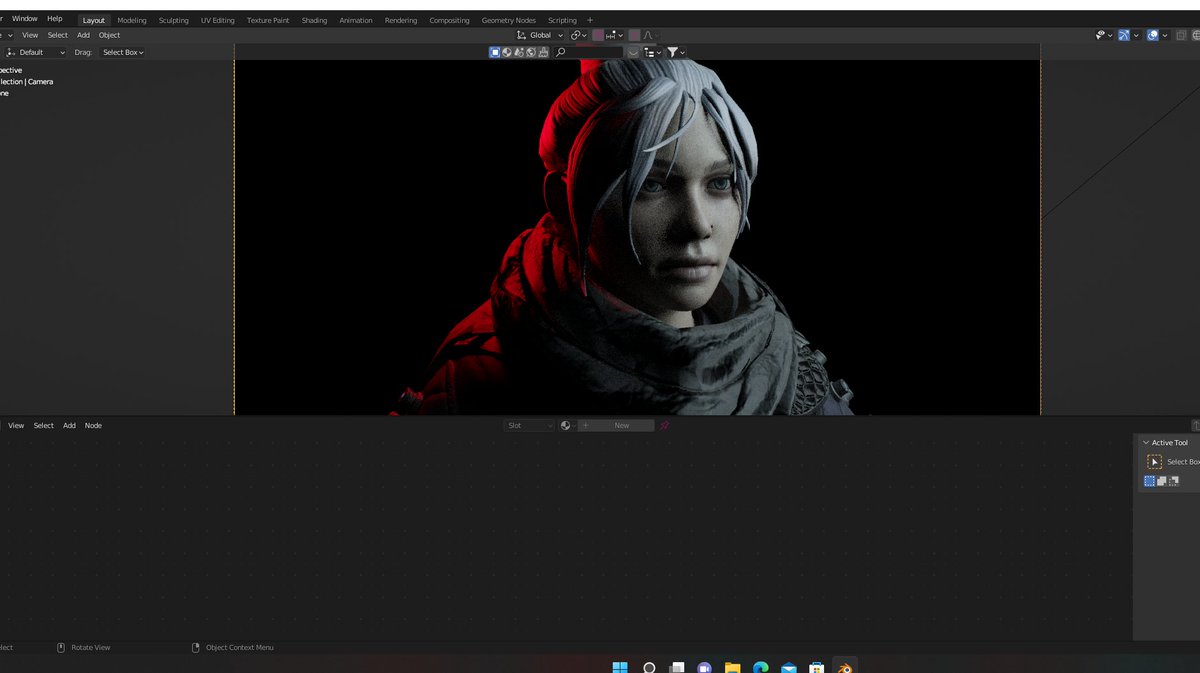Viewport: 1200px width, 673px height.
Task: Open the Help menu
Action: [x=55, y=18]
